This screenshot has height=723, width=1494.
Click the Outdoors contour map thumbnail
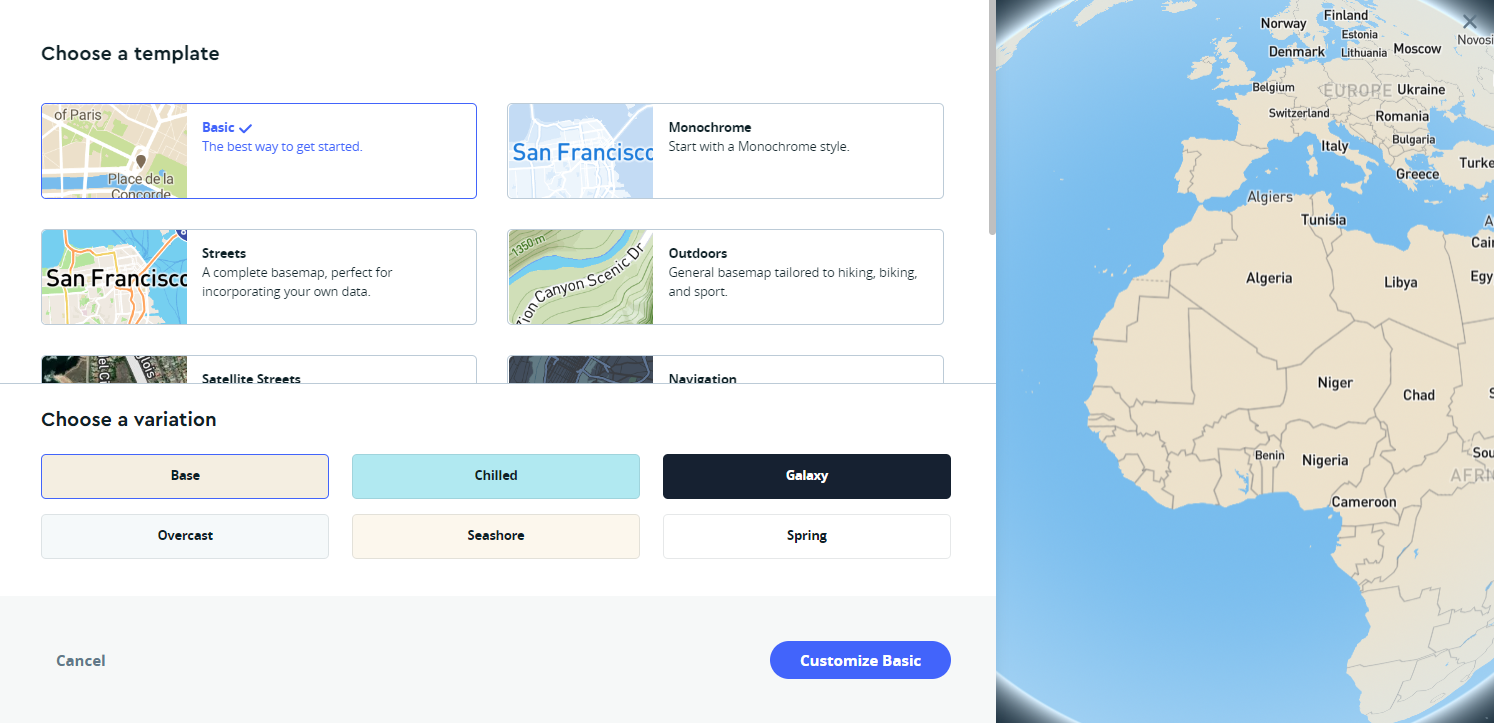point(580,277)
